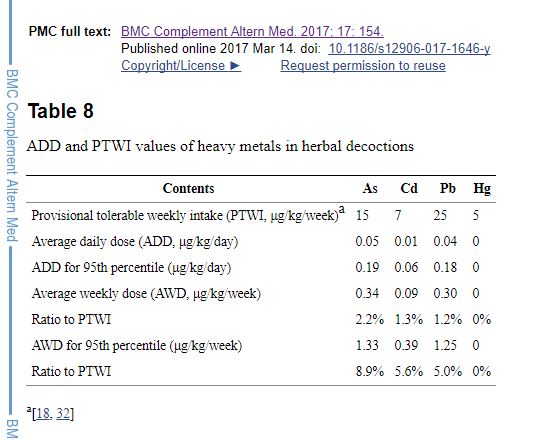This screenshot has width=558, height=440.
Task: Open footnote reference 32
Action: pyautogui.click(x=63, y=413)
